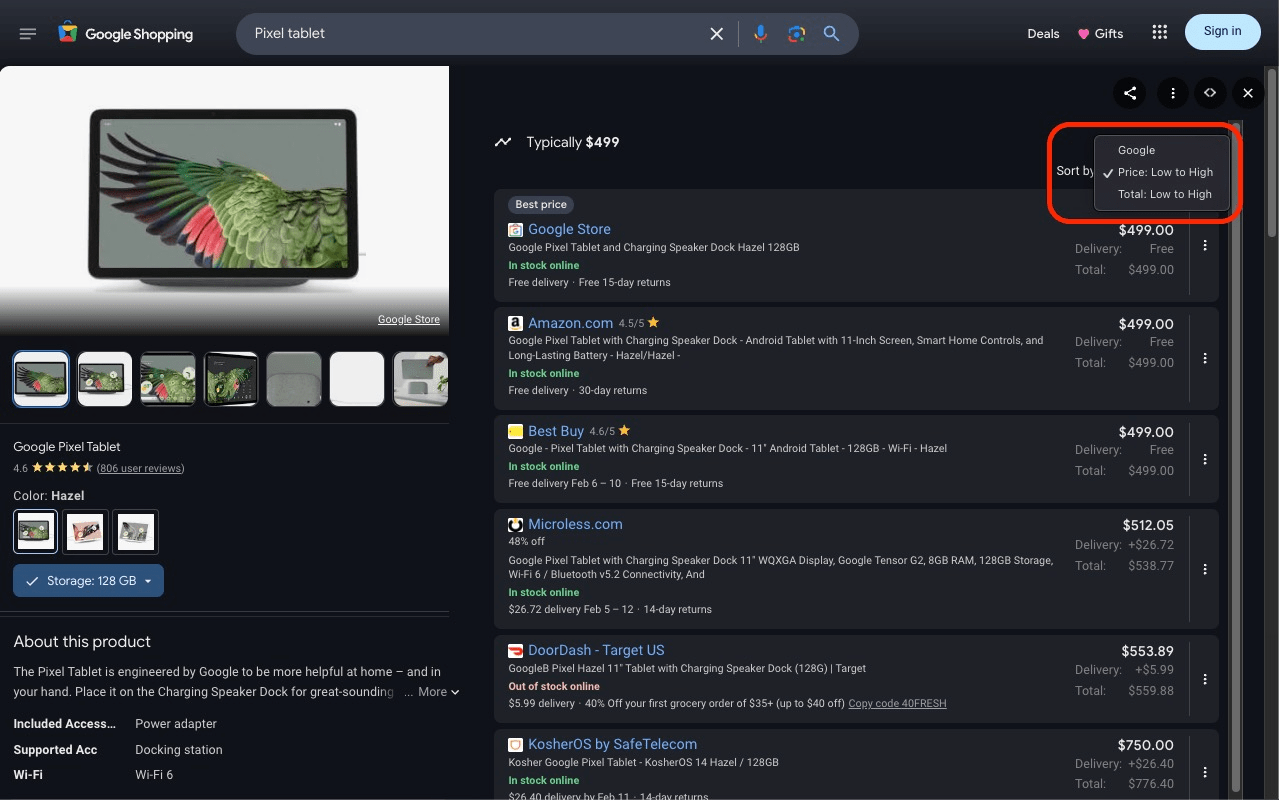Start voice search with microphone icon
1280x800 pixels.
click(761, 34)
